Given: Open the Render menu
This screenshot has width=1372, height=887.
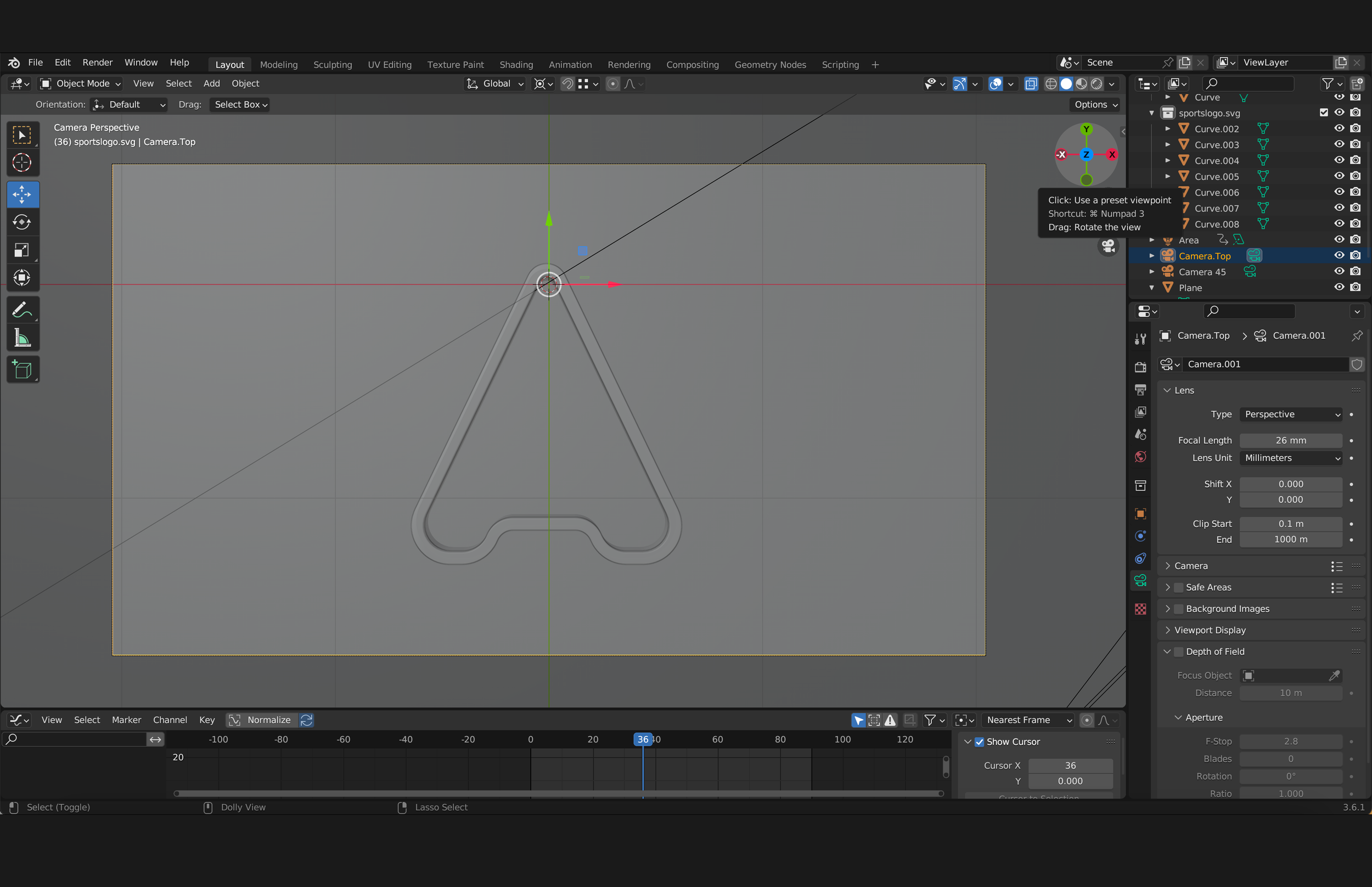Looking at the screenshot, I should point(97,62).
